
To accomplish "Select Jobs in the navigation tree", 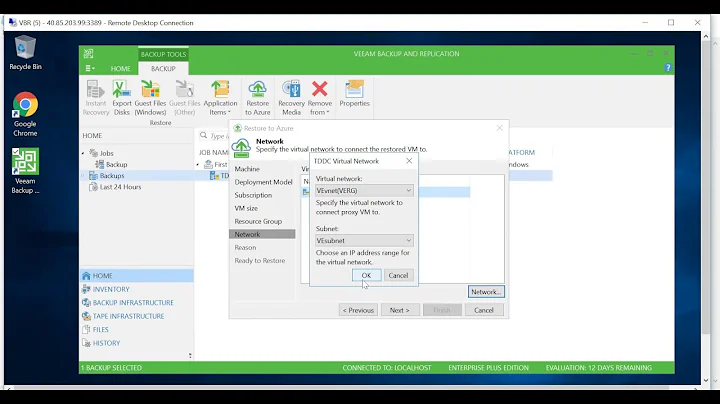I will point(107,153).
